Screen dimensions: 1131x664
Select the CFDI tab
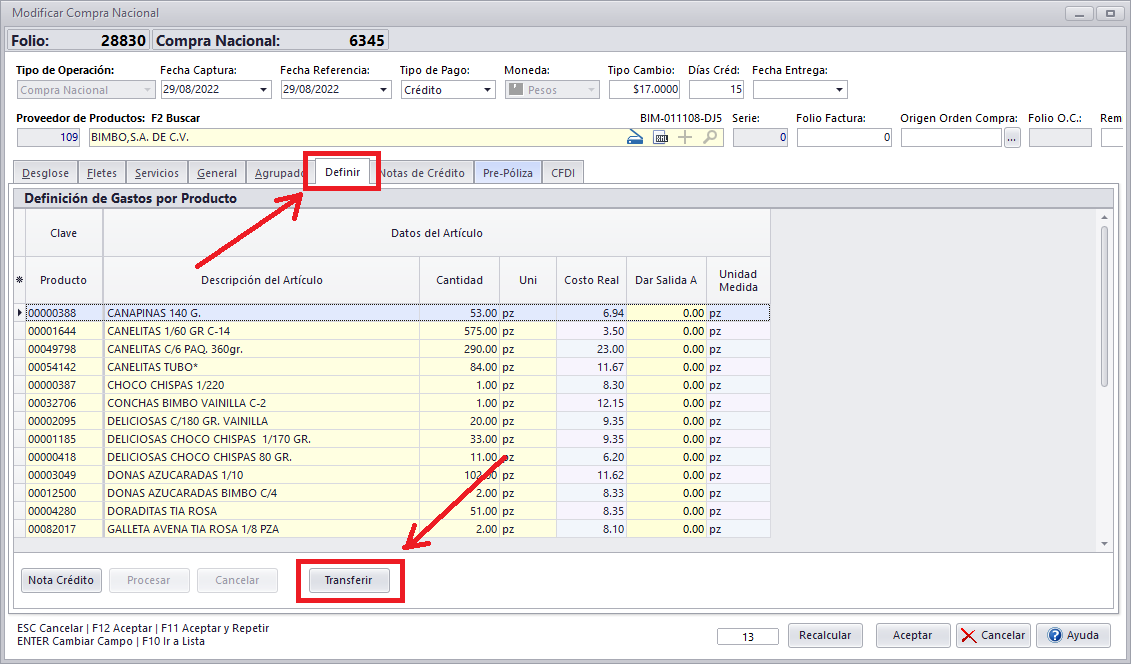[563, 173]
